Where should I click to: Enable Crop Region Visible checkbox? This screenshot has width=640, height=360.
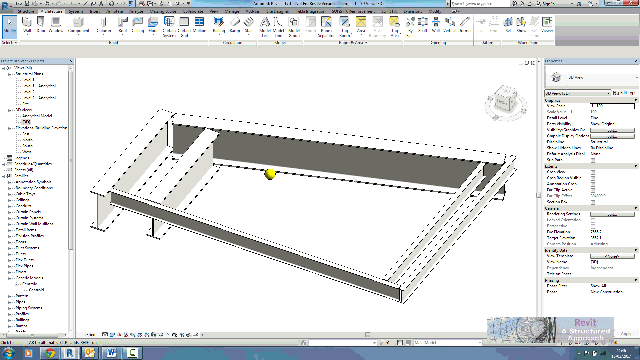[593, 178]
